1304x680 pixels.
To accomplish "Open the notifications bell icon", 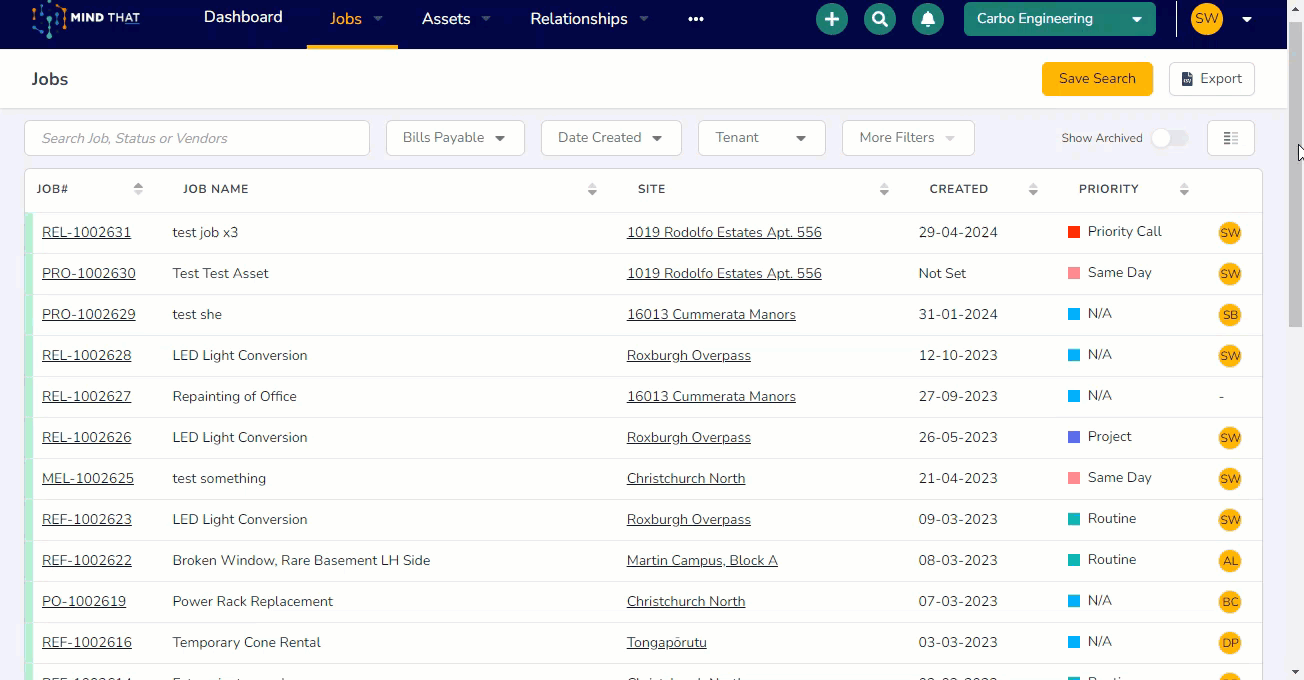I will 928,19.
